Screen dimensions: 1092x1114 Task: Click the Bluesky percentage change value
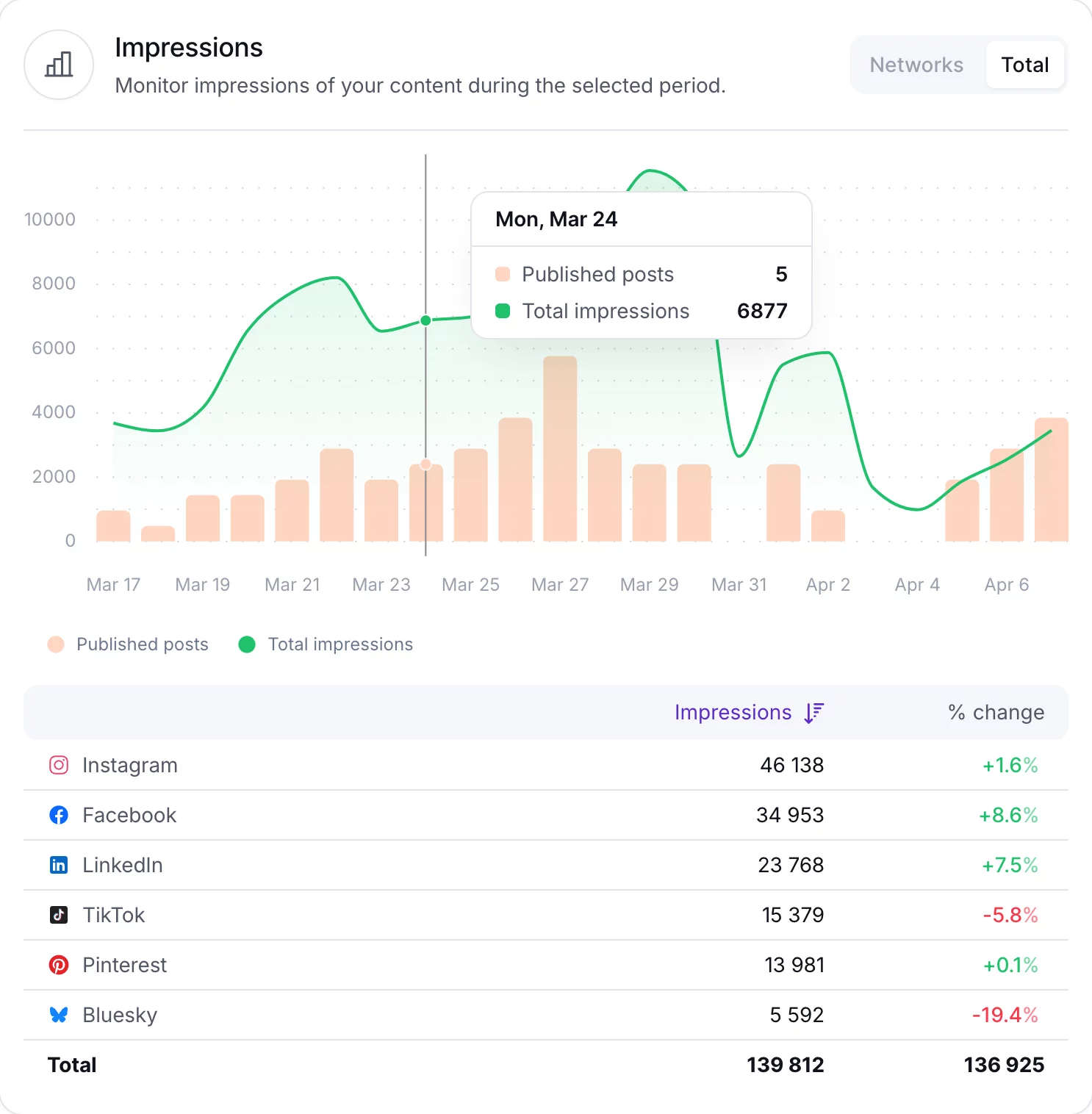1004,1015
